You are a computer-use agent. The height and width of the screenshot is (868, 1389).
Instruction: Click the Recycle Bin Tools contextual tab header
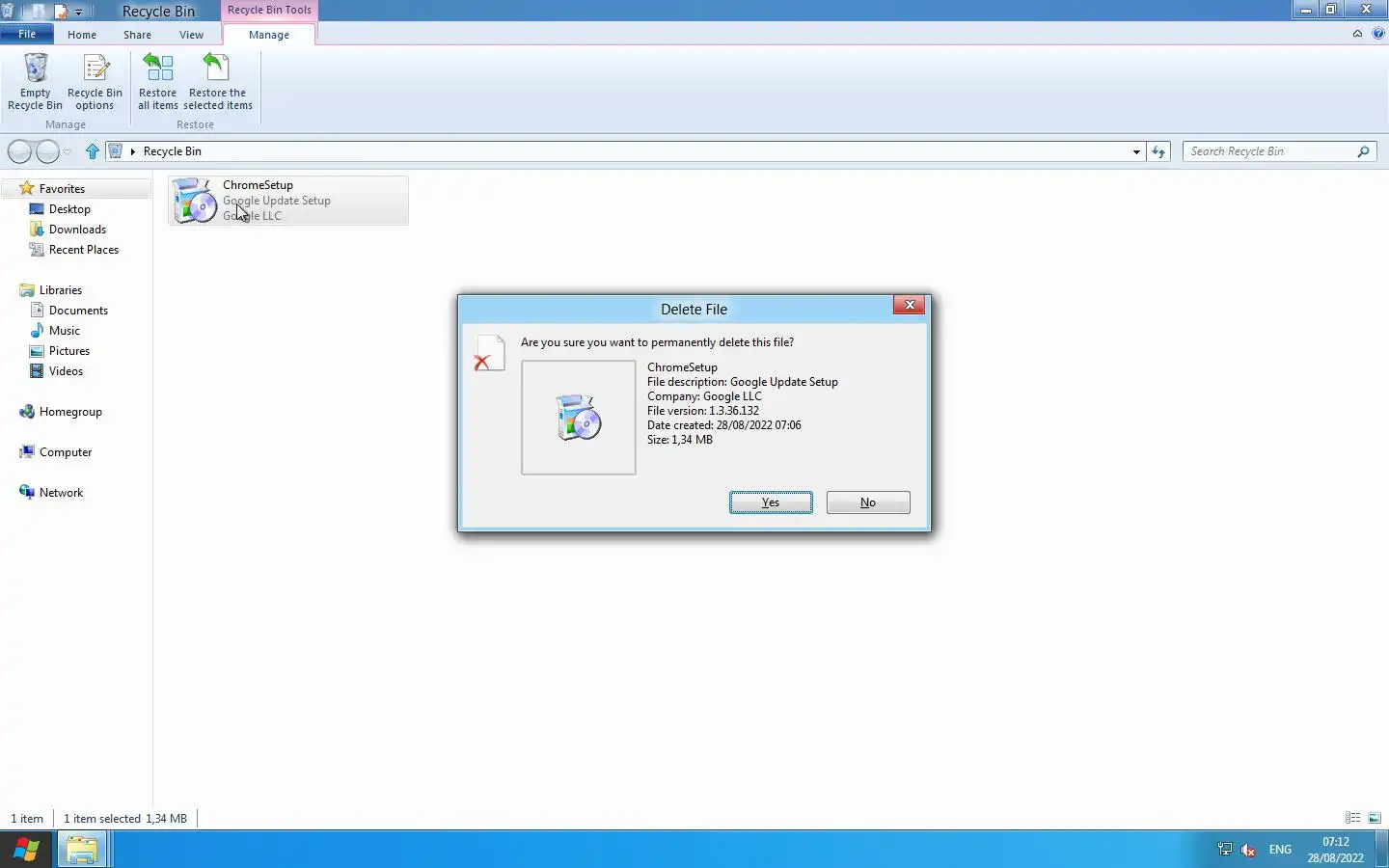click(269, 10)
